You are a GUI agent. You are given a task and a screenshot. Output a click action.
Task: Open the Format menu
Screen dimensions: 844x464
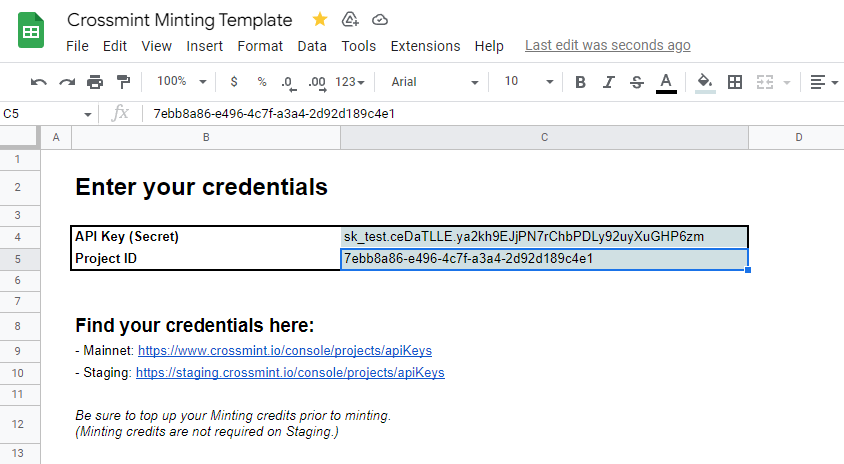pos(260,46)
